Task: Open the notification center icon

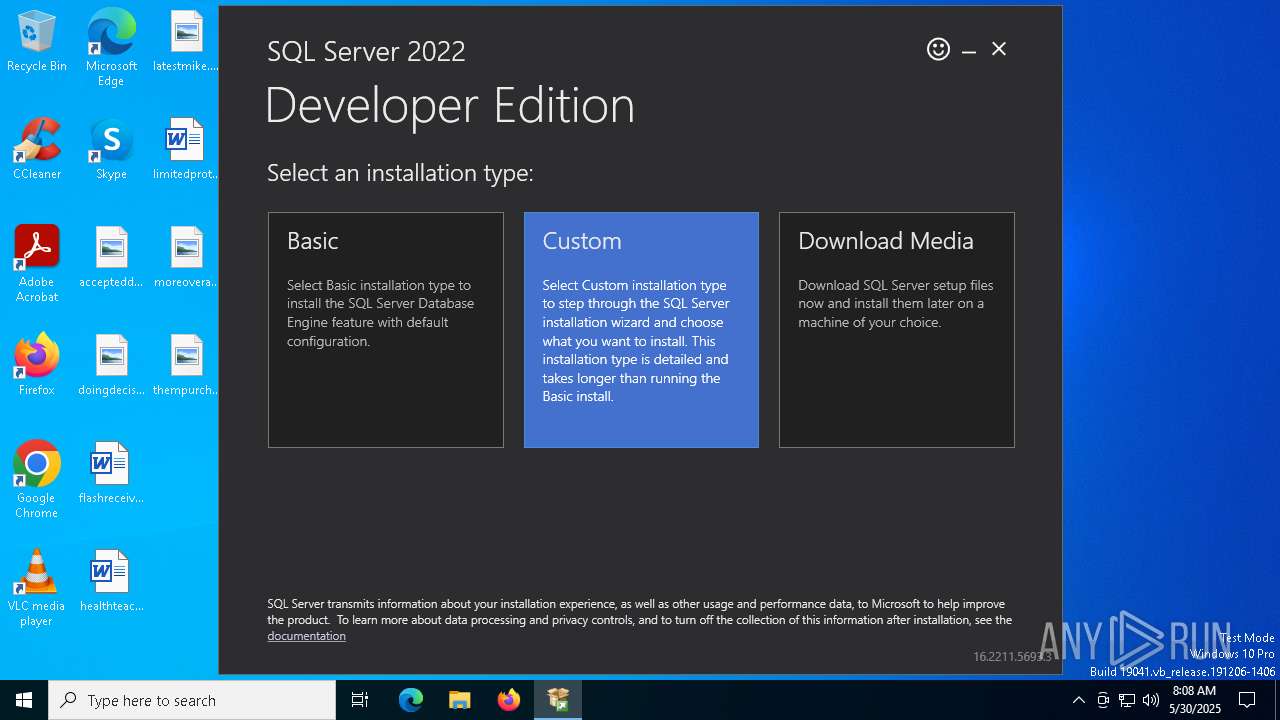Action: click(1248, 700)
